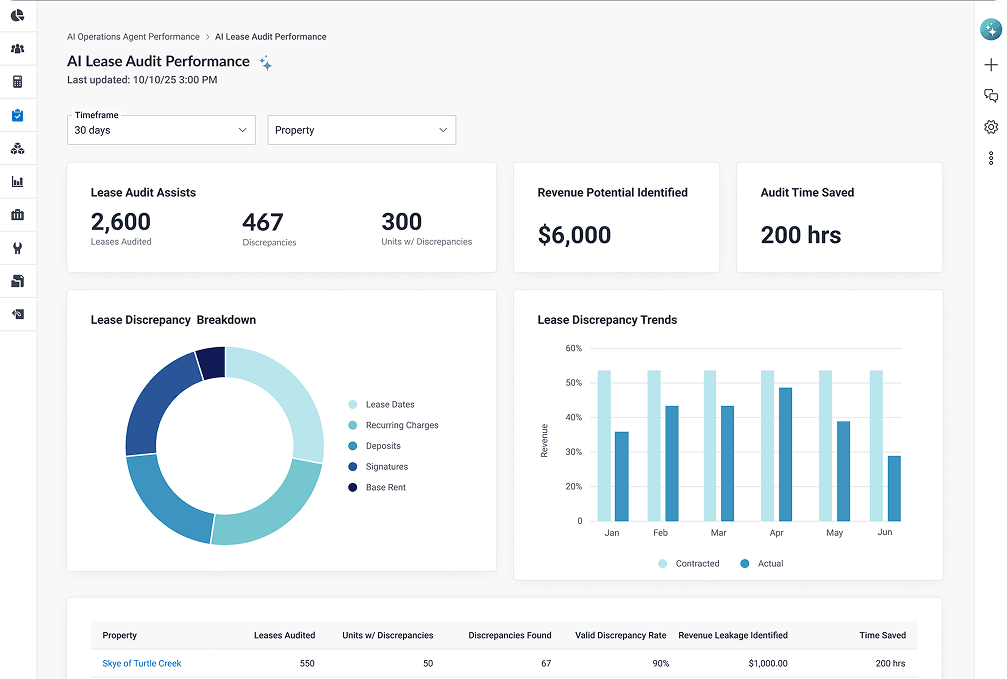Image resolution: width=1007 pixels, height=679 pixels.
Task: Open the chat bubbles icon
Action: 991,96
